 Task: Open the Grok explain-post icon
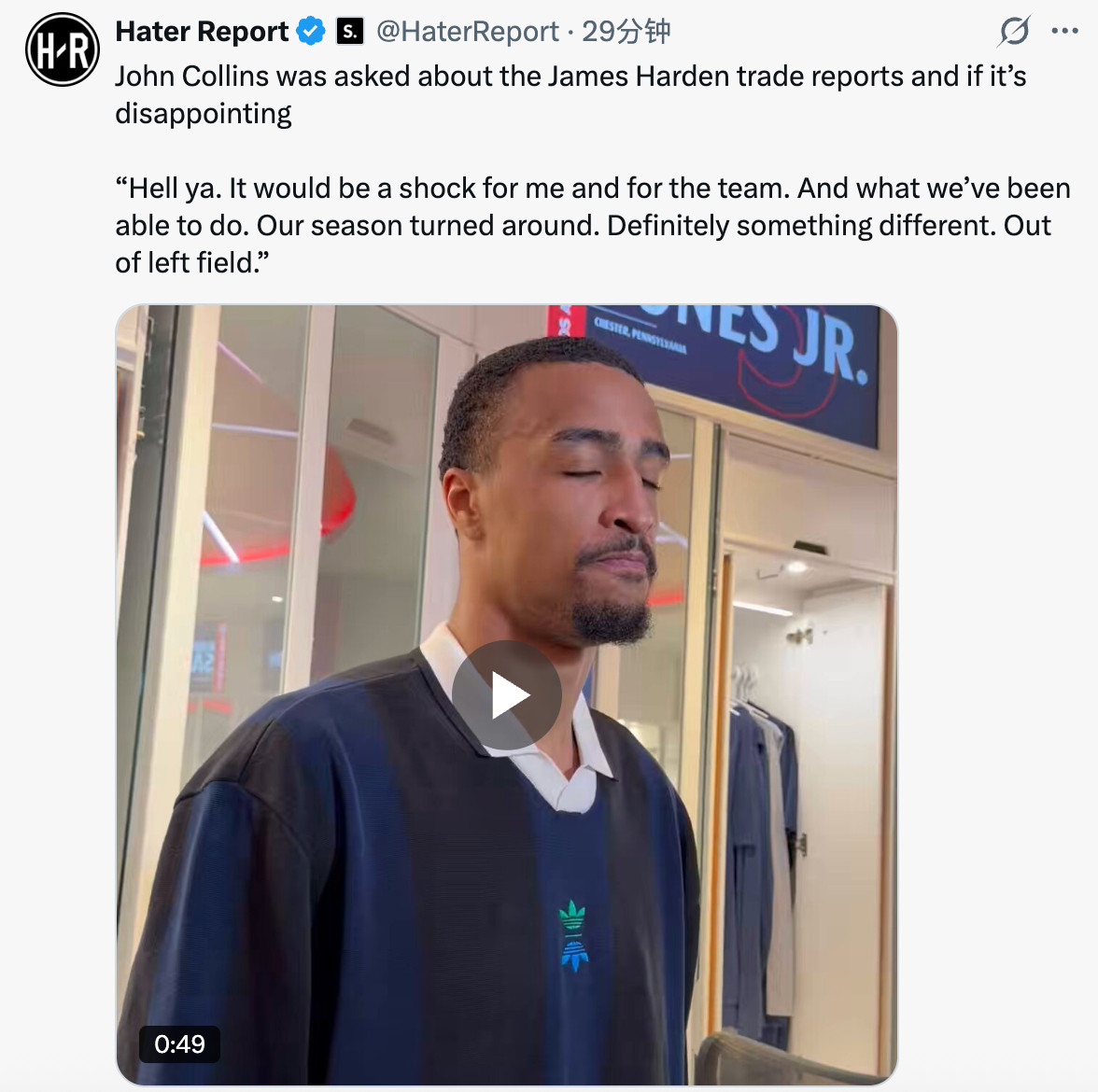[1014, 32]
